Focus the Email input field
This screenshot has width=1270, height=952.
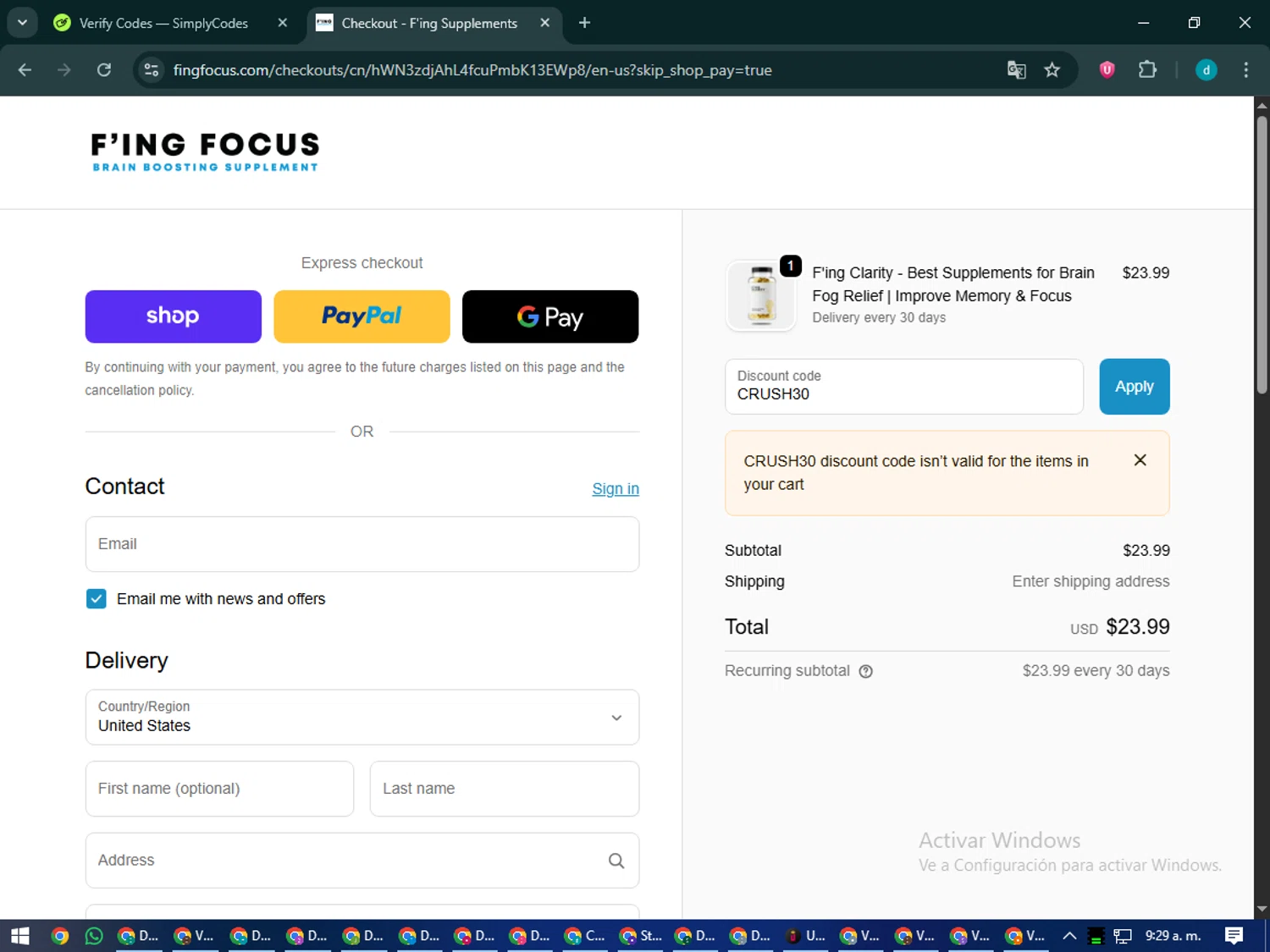click(x=362, y=544)
